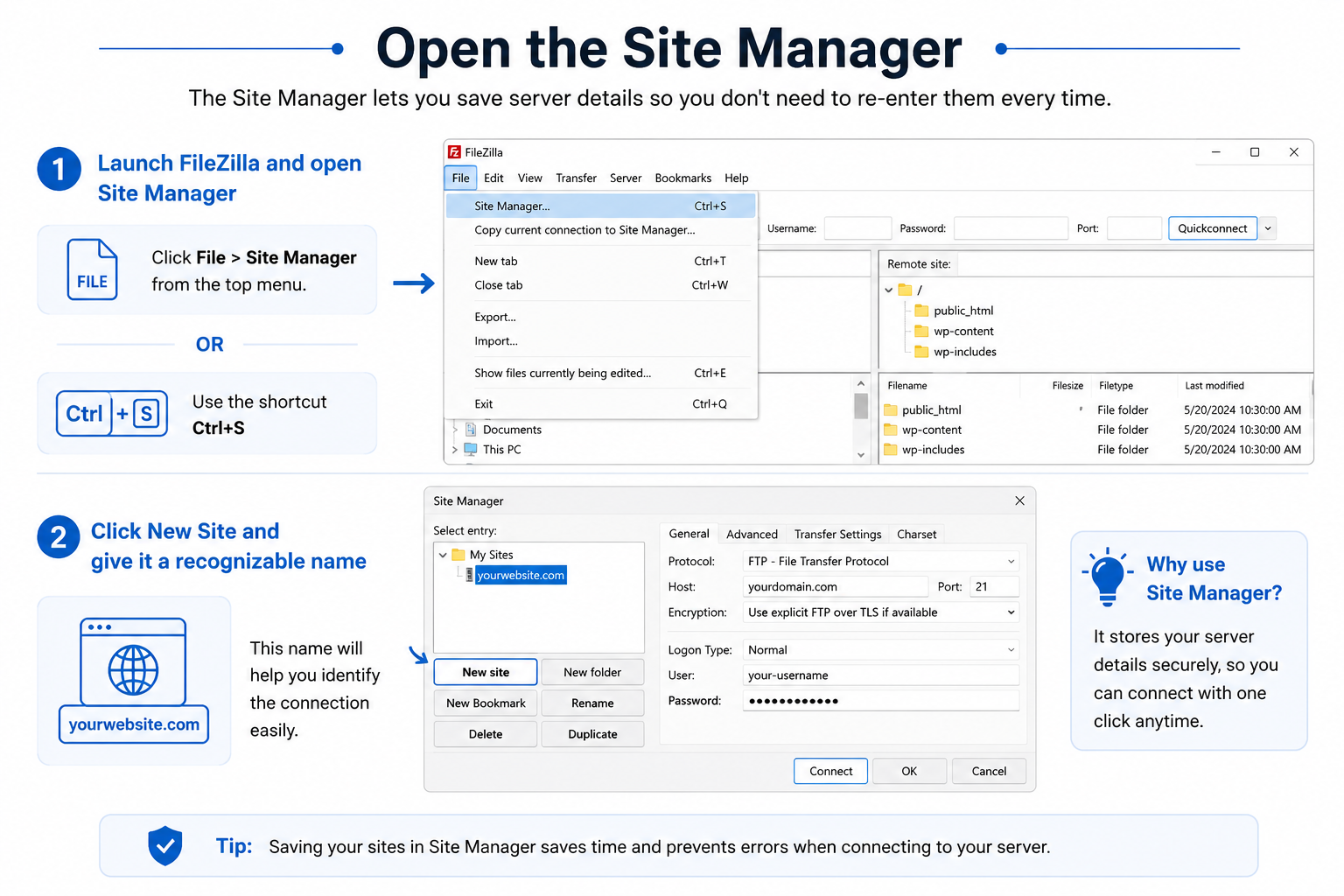Open the Transfer menu
The width and height of the screenshot is (1344, 896).
pos(576,178)
